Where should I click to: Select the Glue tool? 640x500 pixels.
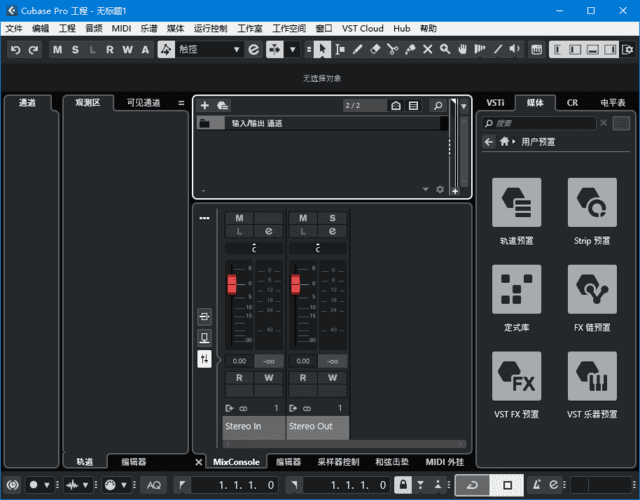[x=410, y=50]
